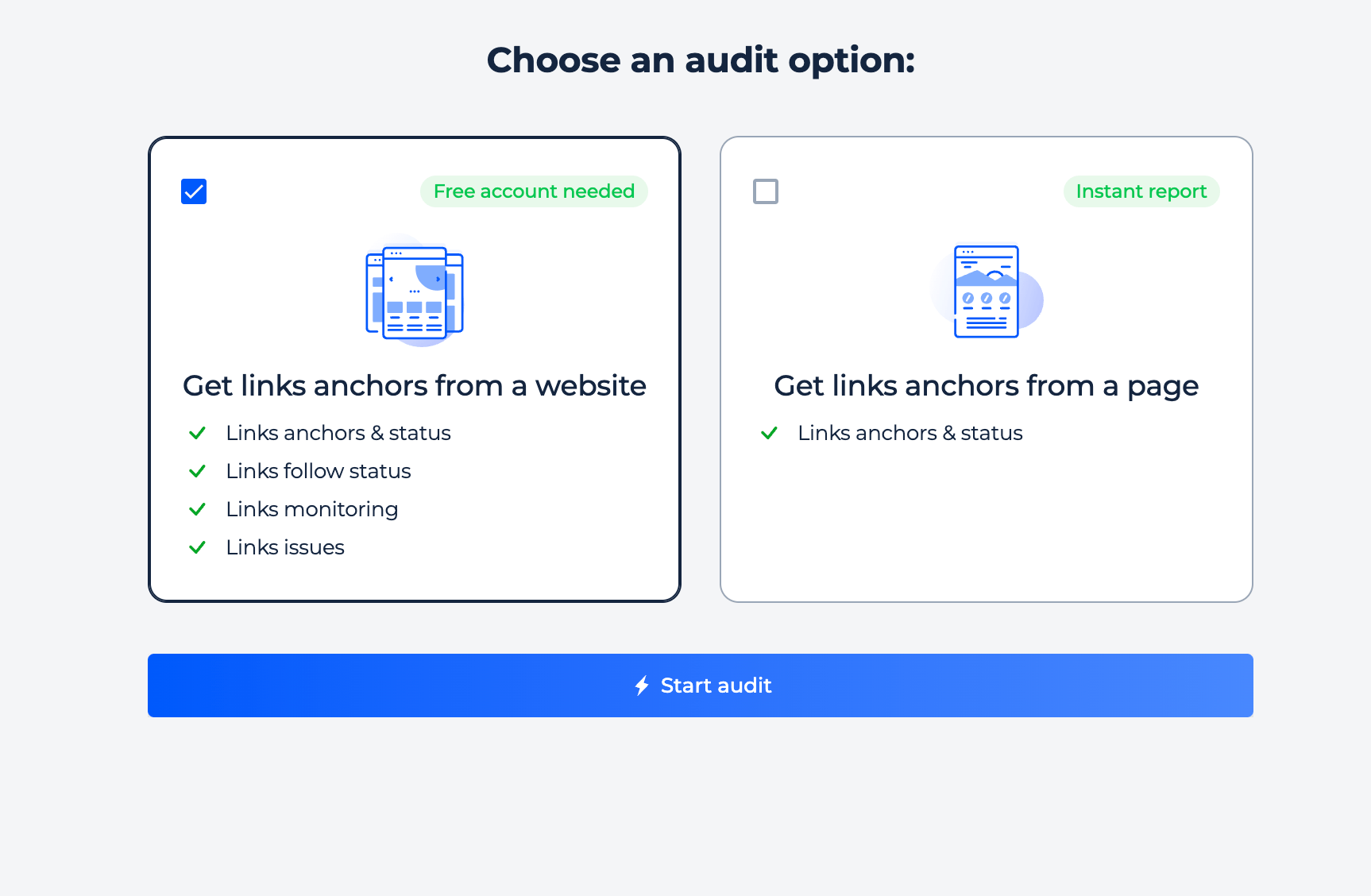Image resolution: width=1371 pixels, height=896 pixels.
Task: Click the lightning bolt icon on Start audit
Action: pos(642,686)
